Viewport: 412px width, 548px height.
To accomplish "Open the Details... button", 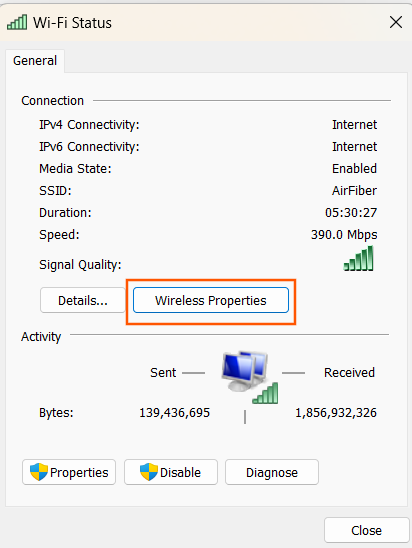I will pos(83,300).
